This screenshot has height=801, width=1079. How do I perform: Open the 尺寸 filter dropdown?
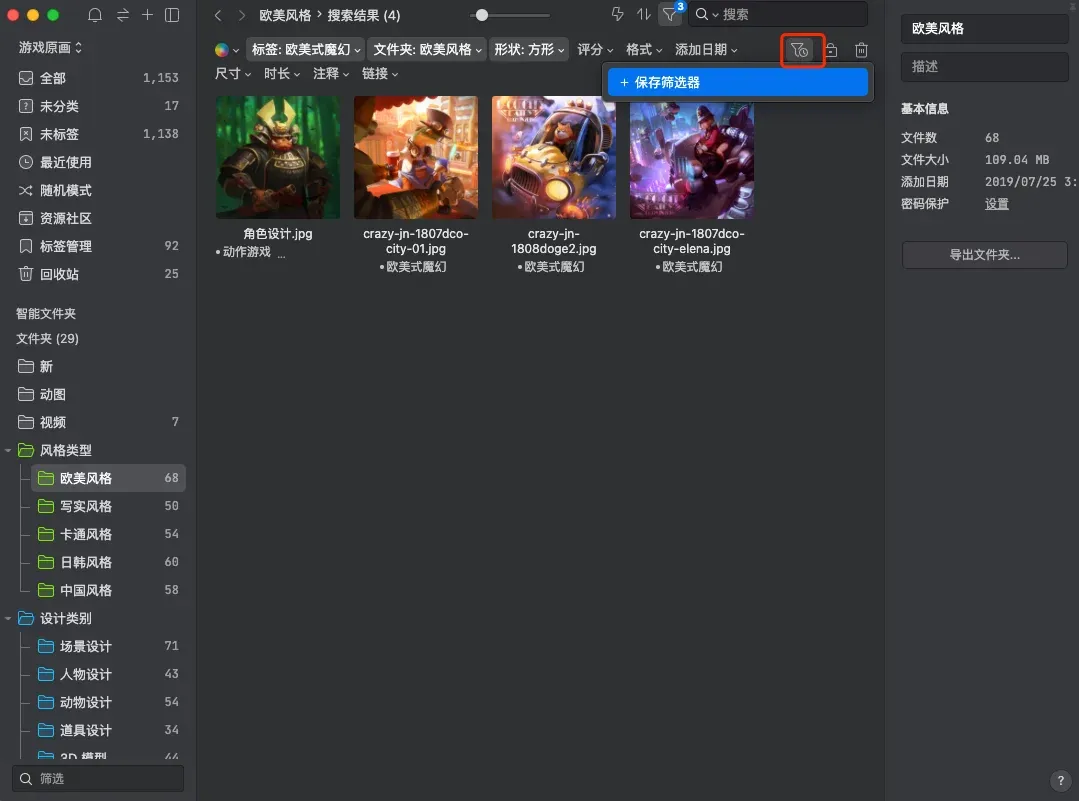click(233, 74)
